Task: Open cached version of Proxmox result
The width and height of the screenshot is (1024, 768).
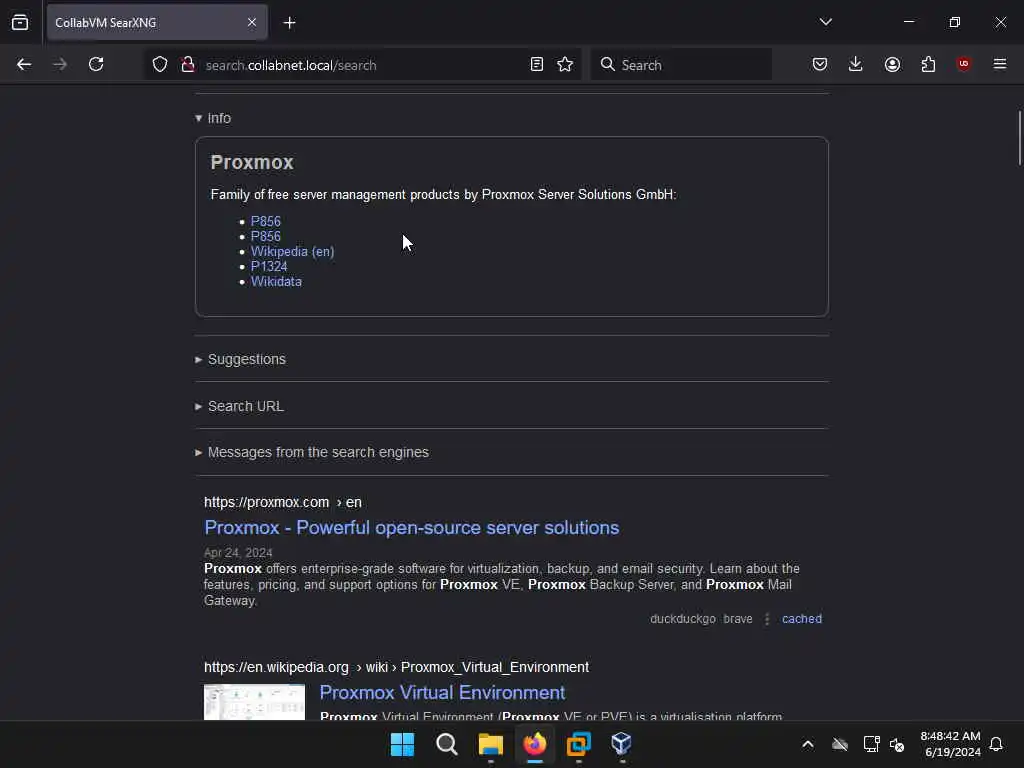Action: [x=801, y=618]
